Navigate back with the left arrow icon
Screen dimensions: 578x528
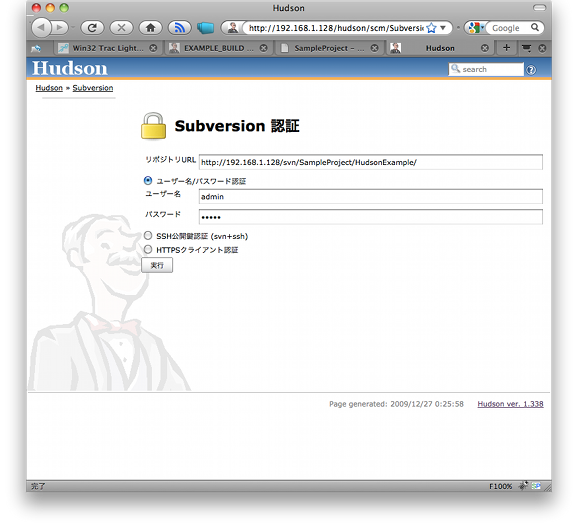tap(41, 28)
